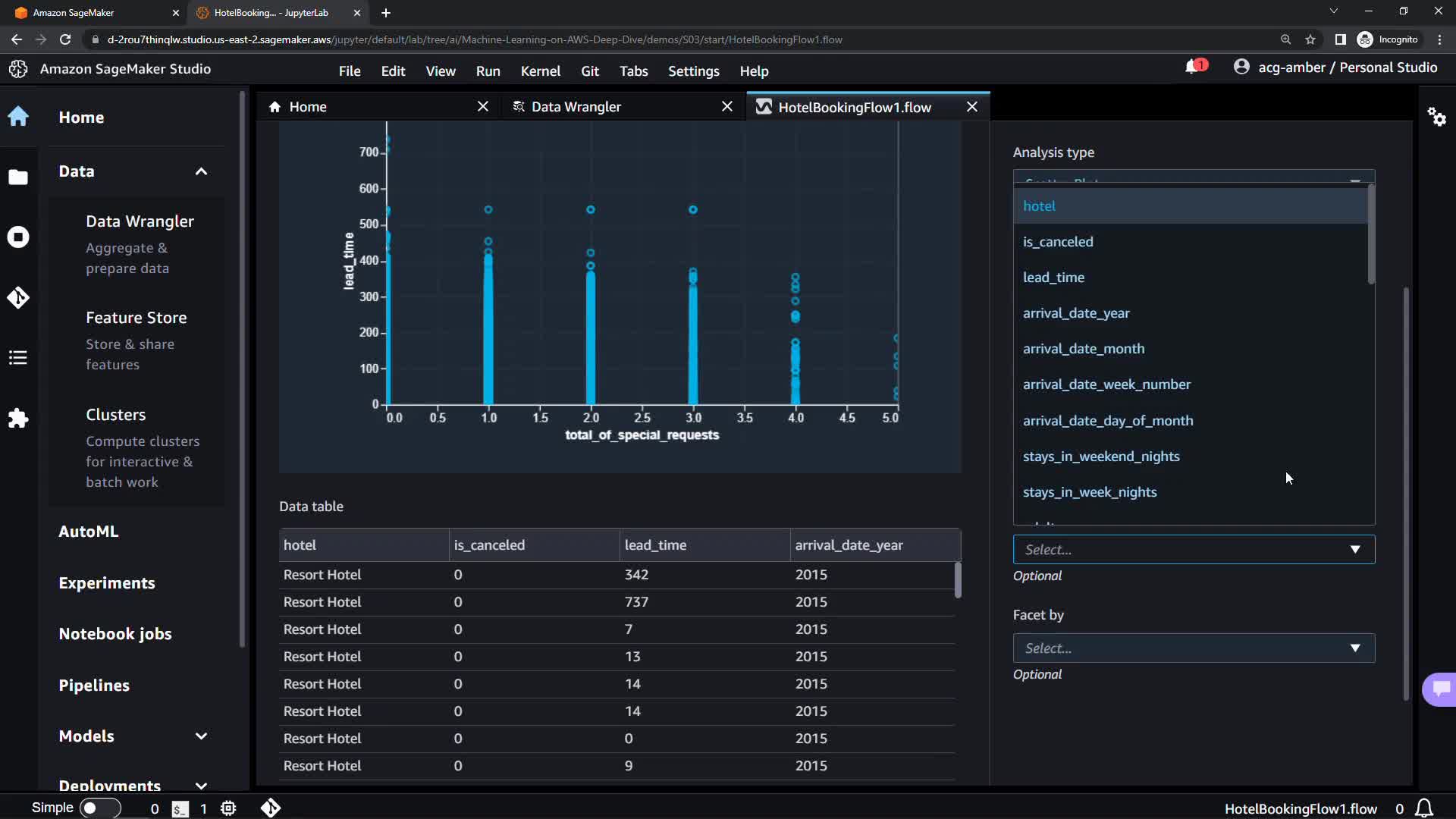Toggle the Simple mode switch
Image resolution: width=1456 pixels, height=819 pixels.
click(99, 808)
